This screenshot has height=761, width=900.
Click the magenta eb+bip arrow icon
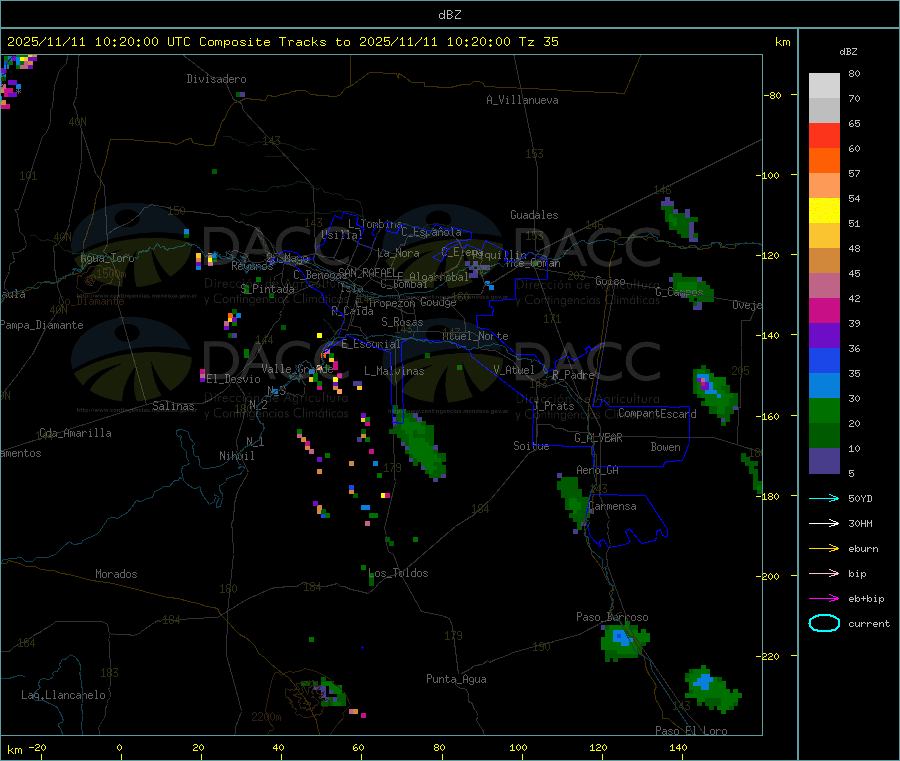[x=824, y=599]
